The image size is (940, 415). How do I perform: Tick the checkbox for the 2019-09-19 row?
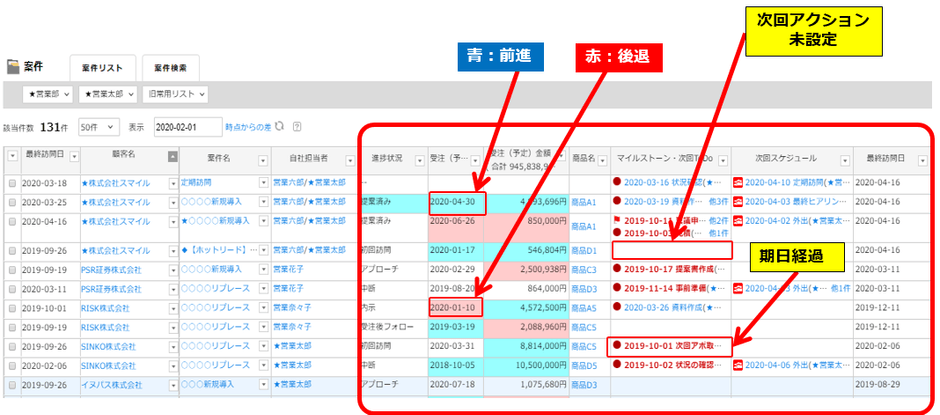11,270
